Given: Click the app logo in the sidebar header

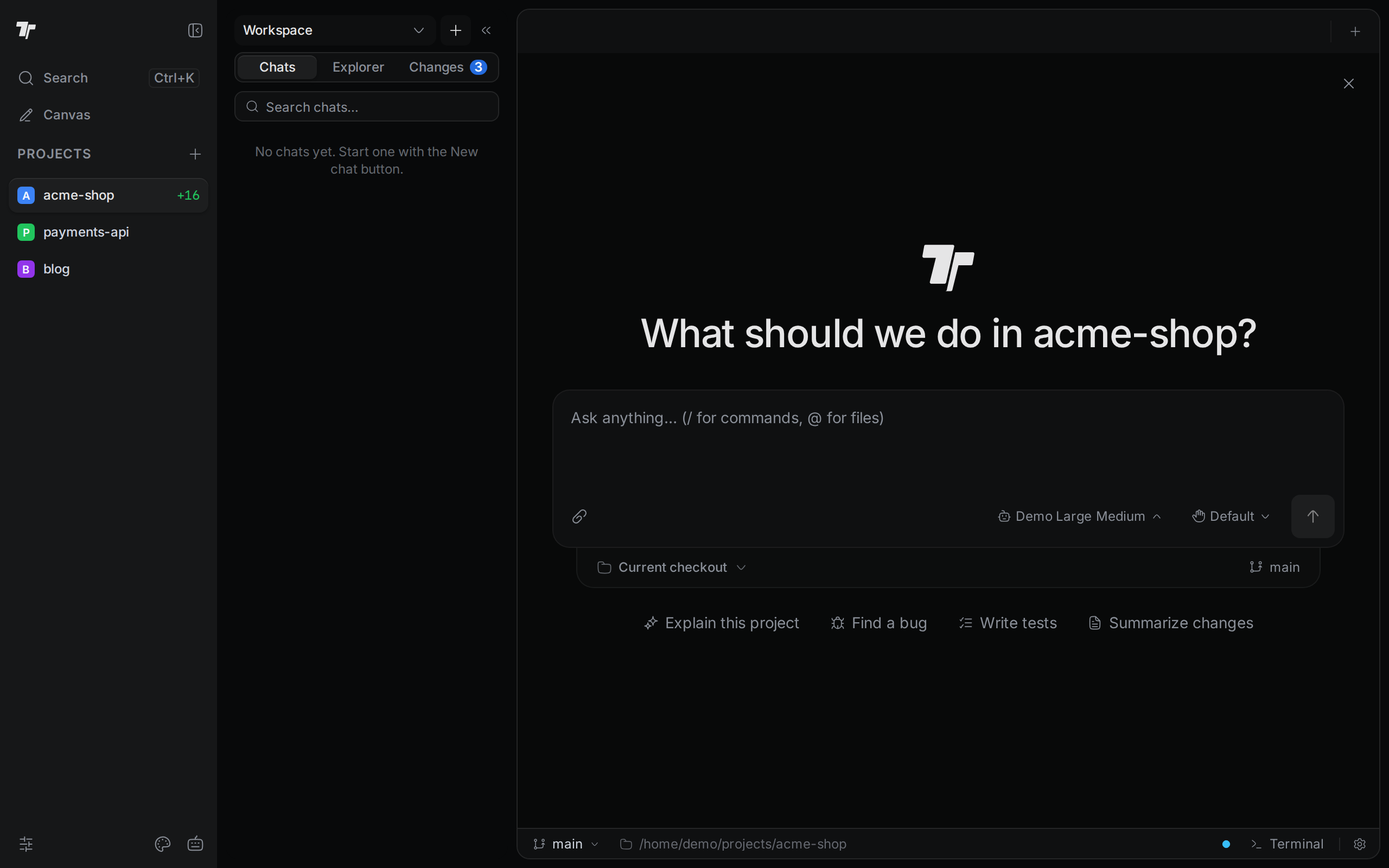Looking at the screenshot, I should click(x=26, y=30).
